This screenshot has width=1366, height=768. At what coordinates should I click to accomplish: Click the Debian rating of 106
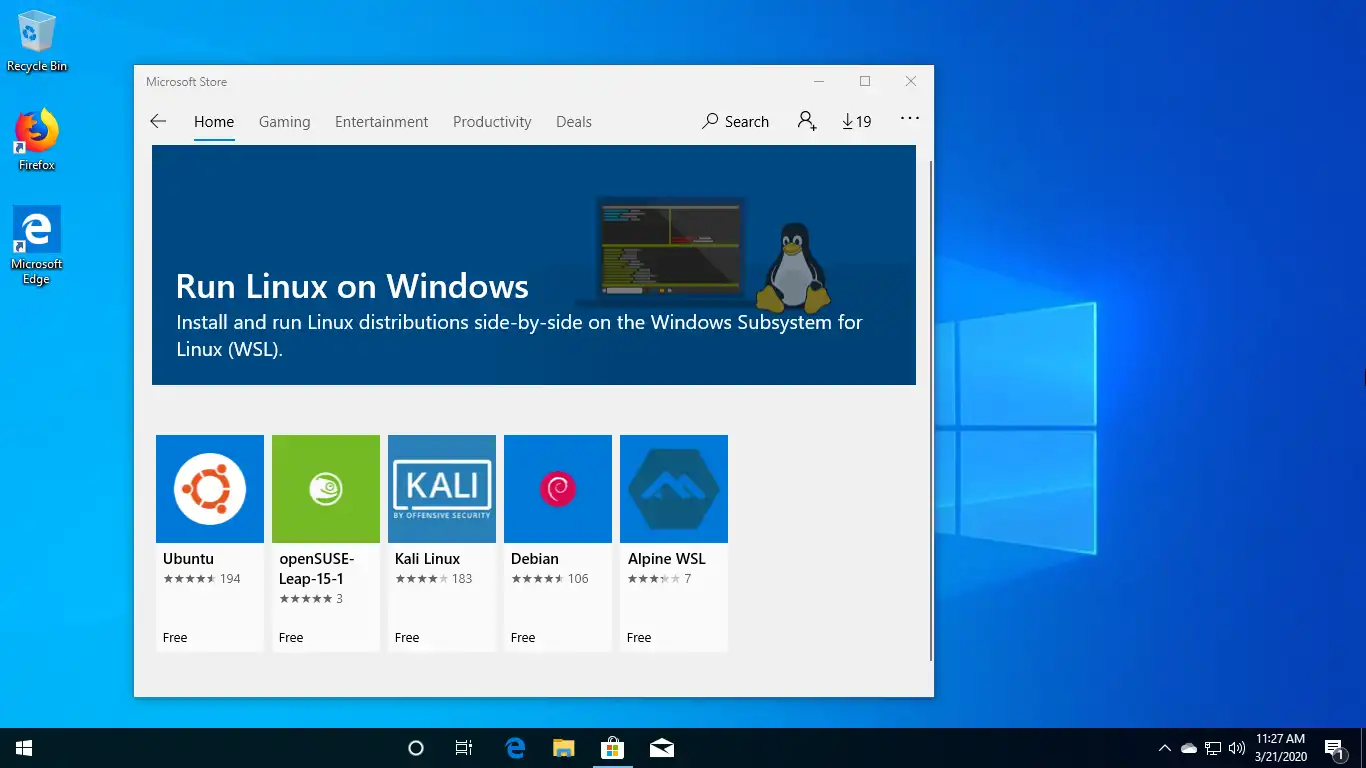(550, 579)
